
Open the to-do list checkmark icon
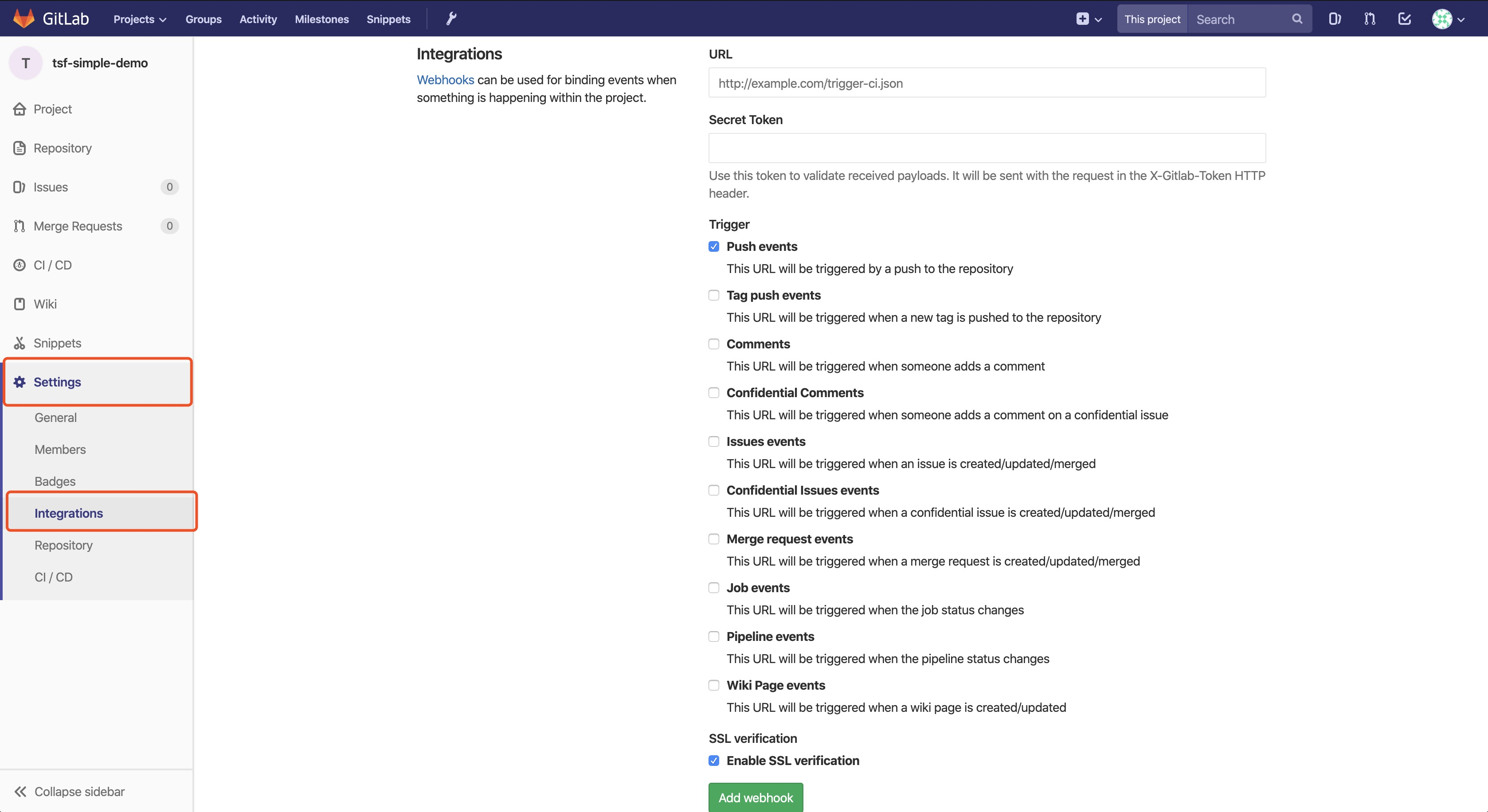tap(1405, 19)
